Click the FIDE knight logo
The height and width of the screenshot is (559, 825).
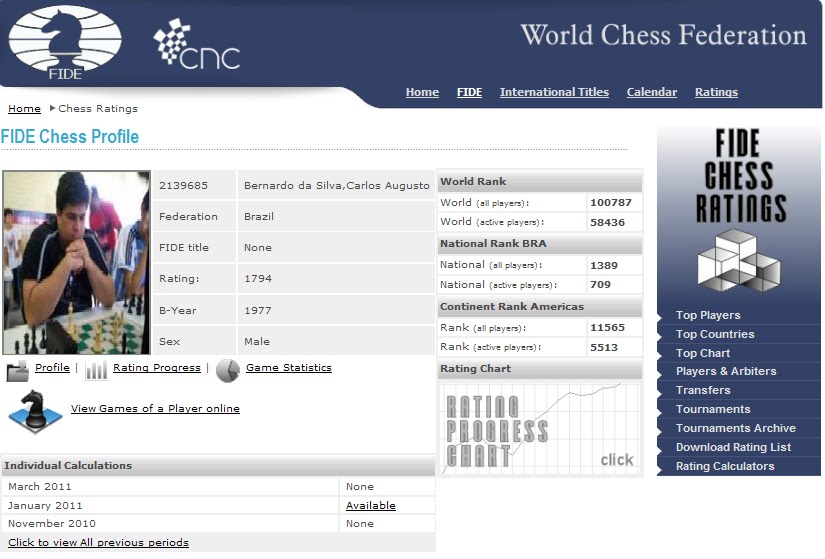[65, 43]
